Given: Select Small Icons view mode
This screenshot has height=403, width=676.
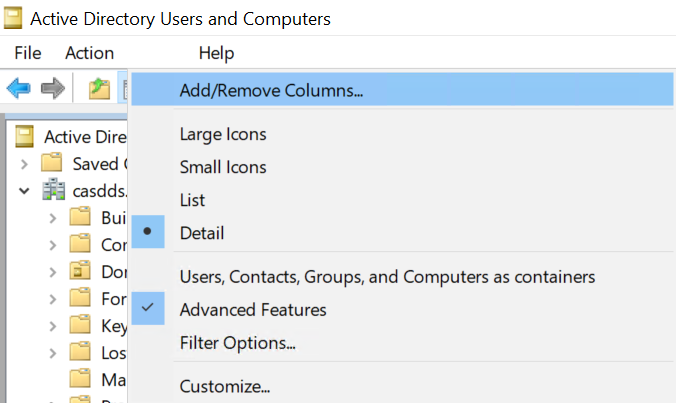Looking at the screenshot, I should (402, 167).
